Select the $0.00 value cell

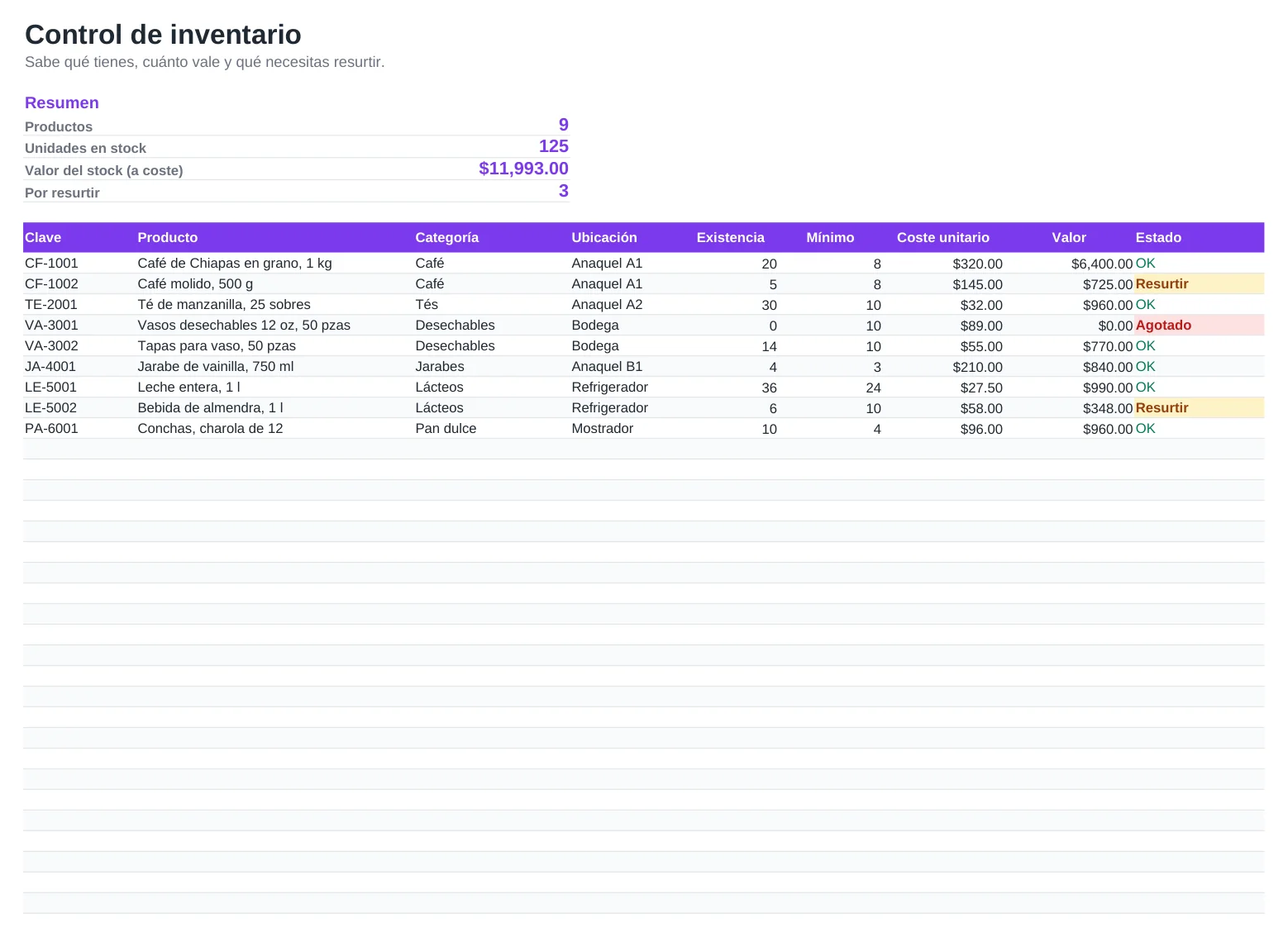click(1115, 326)
